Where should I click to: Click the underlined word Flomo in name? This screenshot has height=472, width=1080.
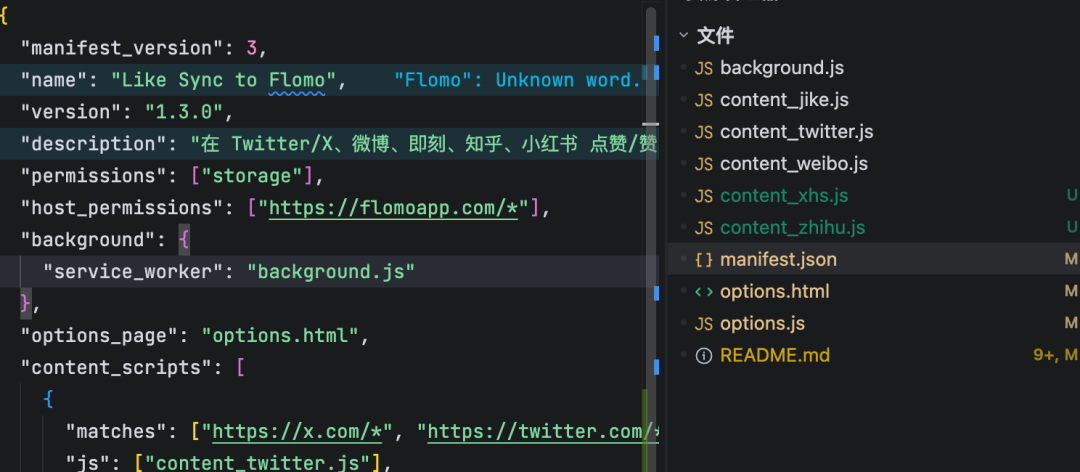pos(297,80)
